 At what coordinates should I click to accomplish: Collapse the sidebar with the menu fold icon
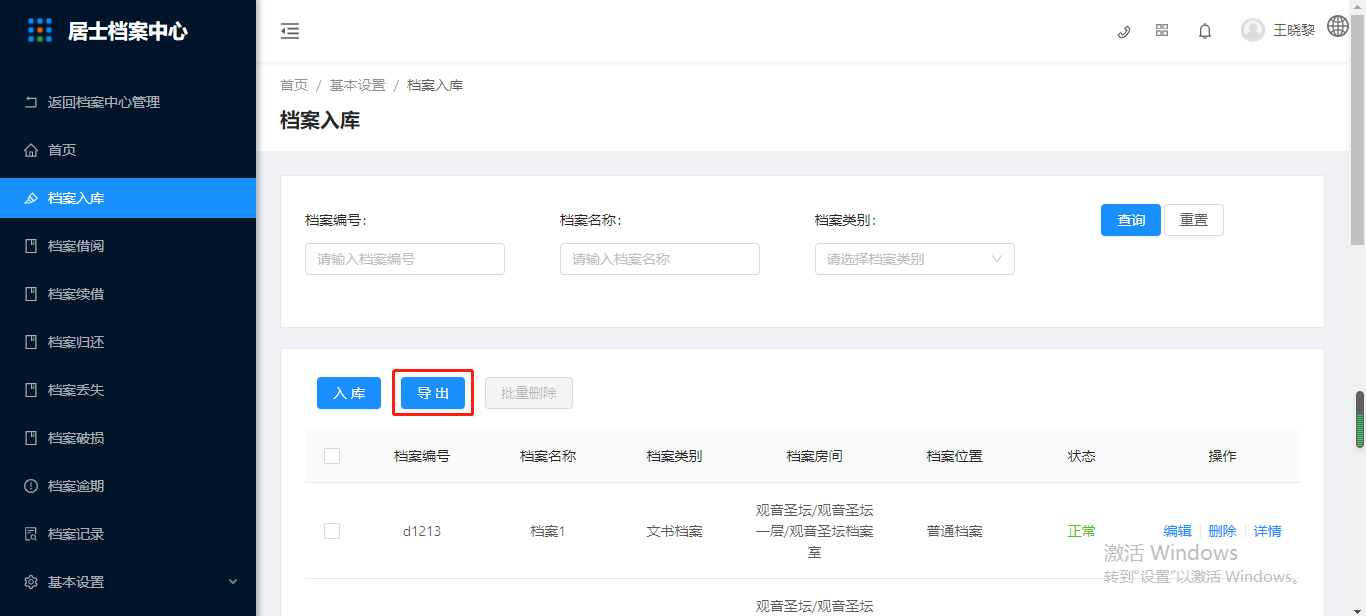tap(290, 31)
